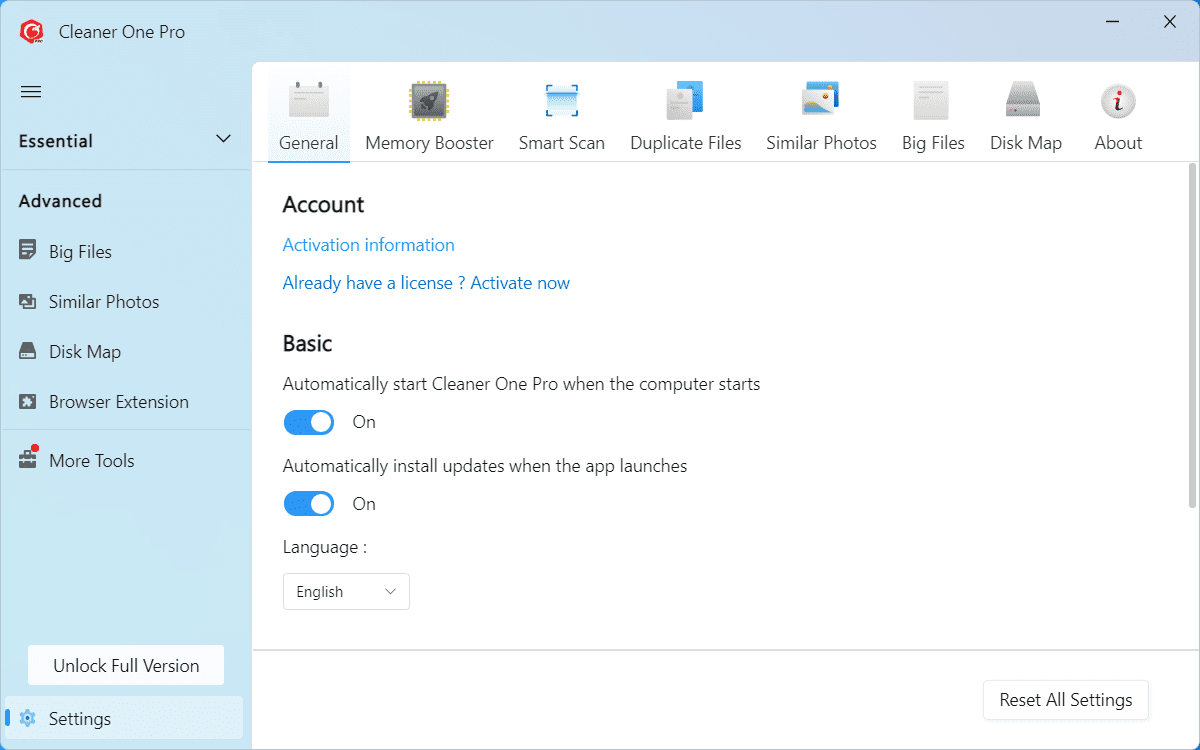Click Already have a license? Activate now

point(426,283)
